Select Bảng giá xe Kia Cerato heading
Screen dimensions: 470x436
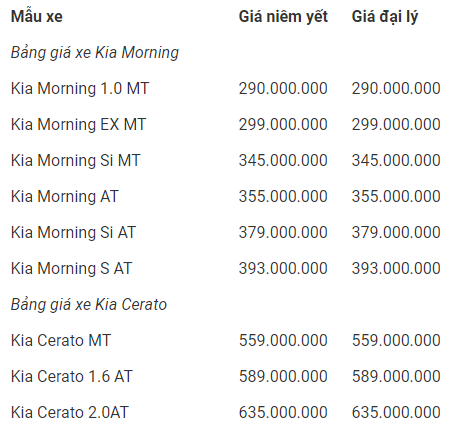pyautogui.click(x=89, y=305)
